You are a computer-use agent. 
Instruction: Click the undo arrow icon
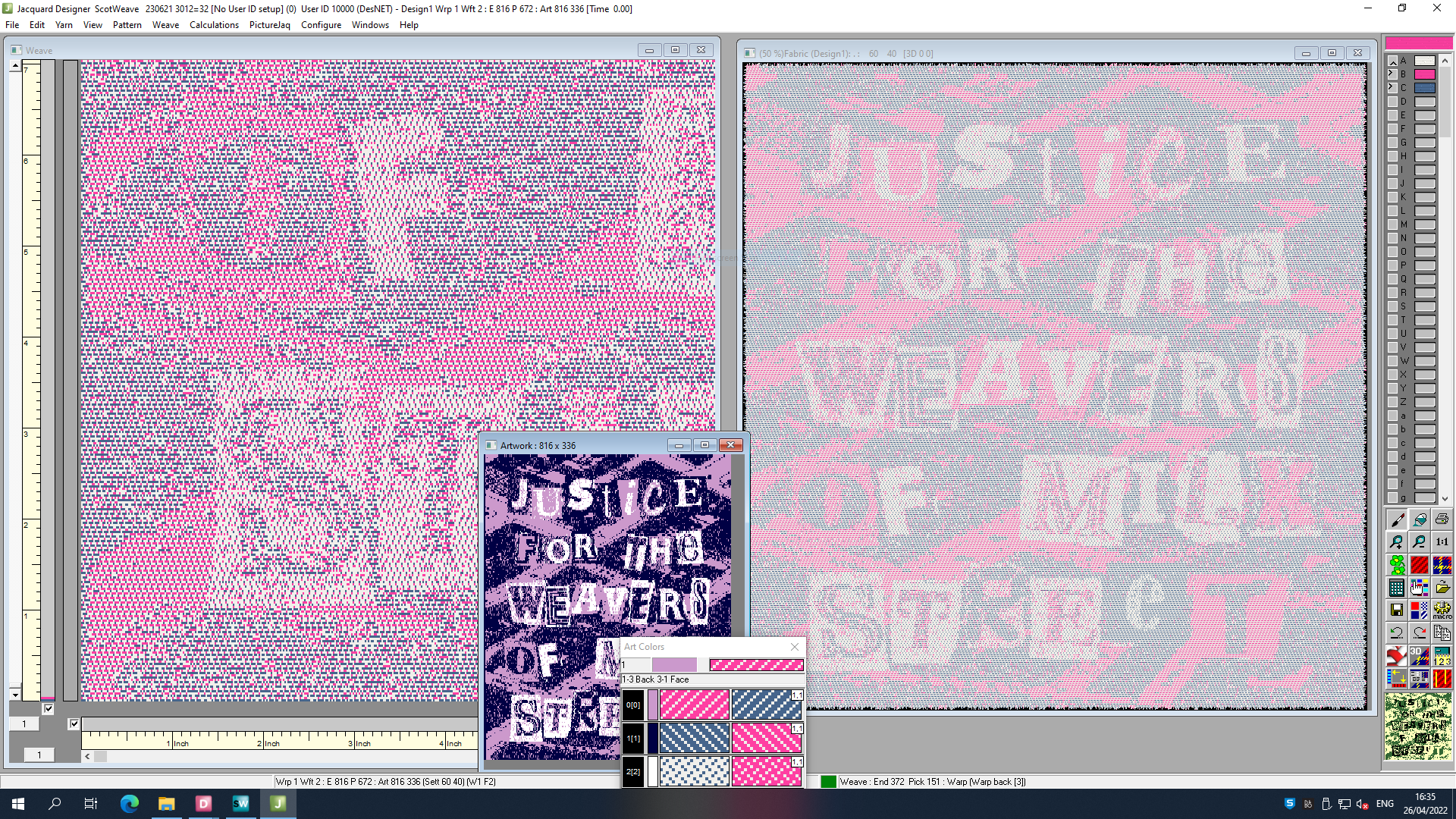pyautogui.click(x=1397, y=632)
